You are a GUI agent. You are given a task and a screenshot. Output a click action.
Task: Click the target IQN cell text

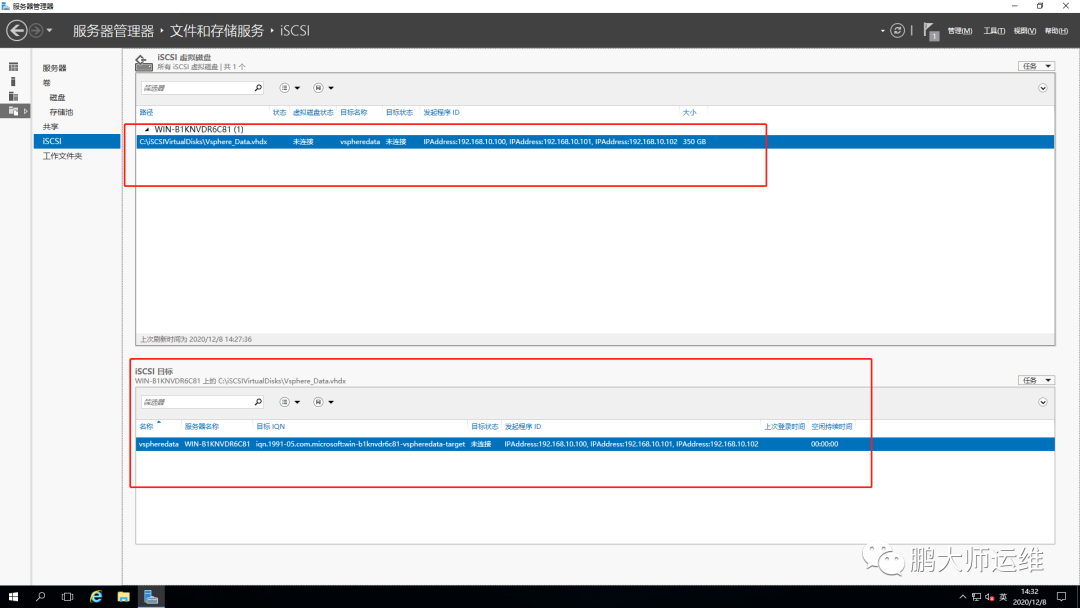point(360,444)
